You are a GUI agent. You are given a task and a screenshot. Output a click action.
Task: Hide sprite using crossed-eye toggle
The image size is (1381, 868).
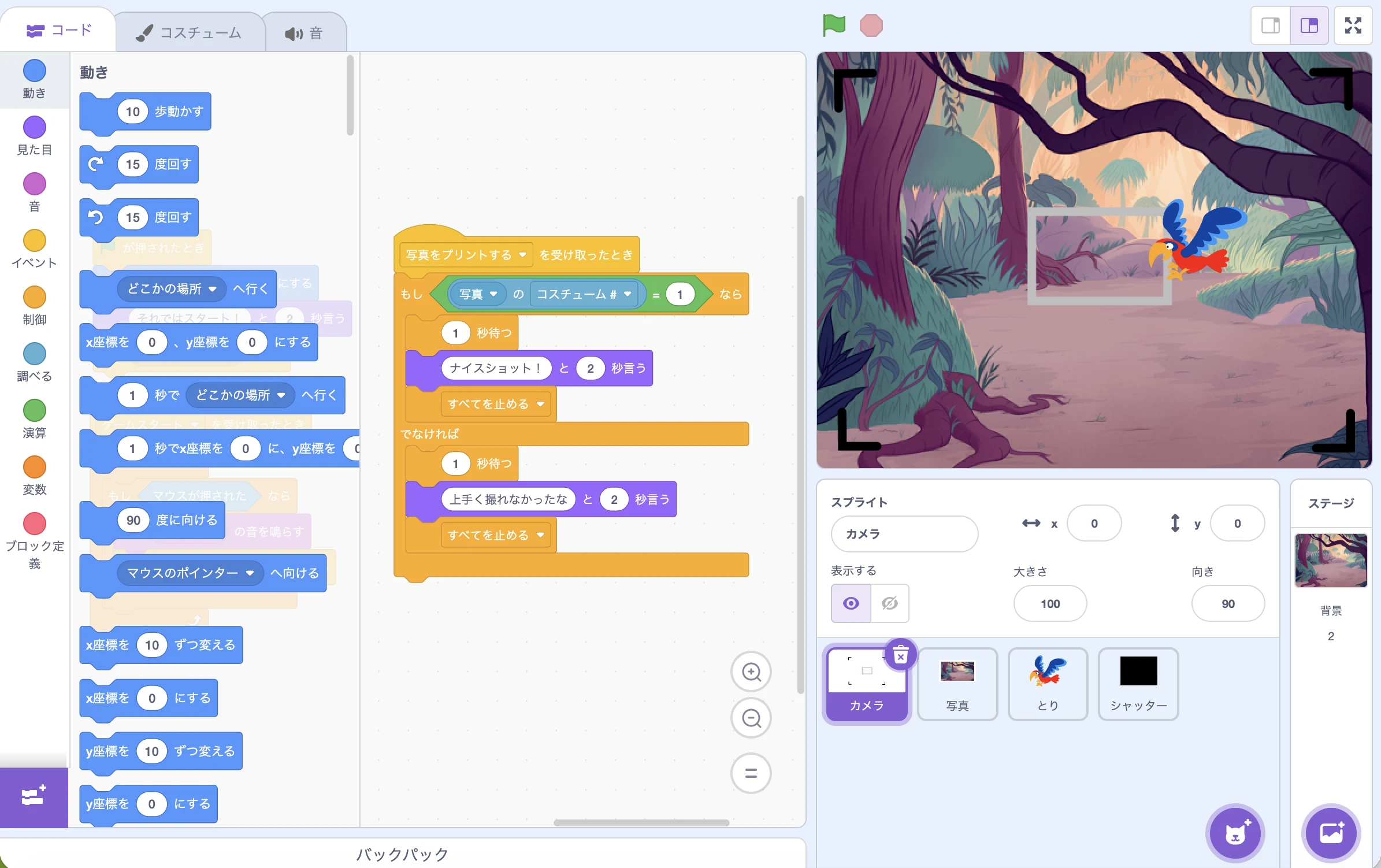tap(889, 603)
